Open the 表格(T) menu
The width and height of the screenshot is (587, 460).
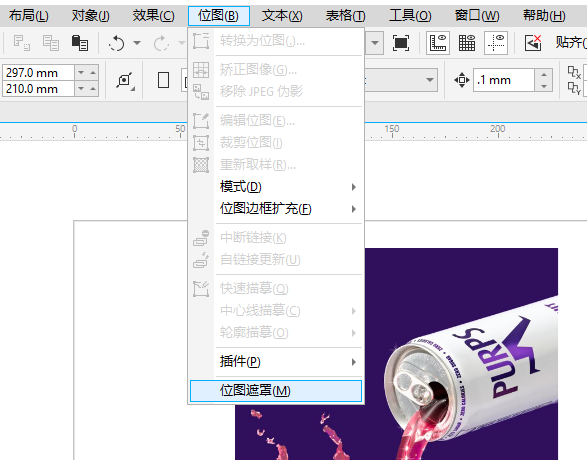[x=345, y=16]
